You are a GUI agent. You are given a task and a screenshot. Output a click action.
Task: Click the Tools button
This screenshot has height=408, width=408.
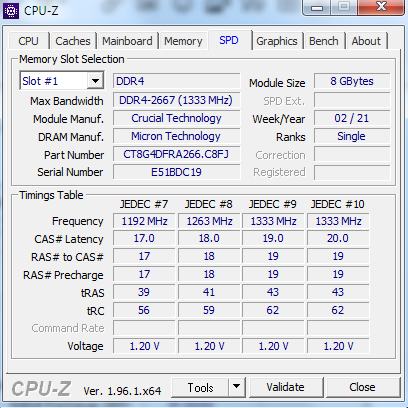[201, 387]
